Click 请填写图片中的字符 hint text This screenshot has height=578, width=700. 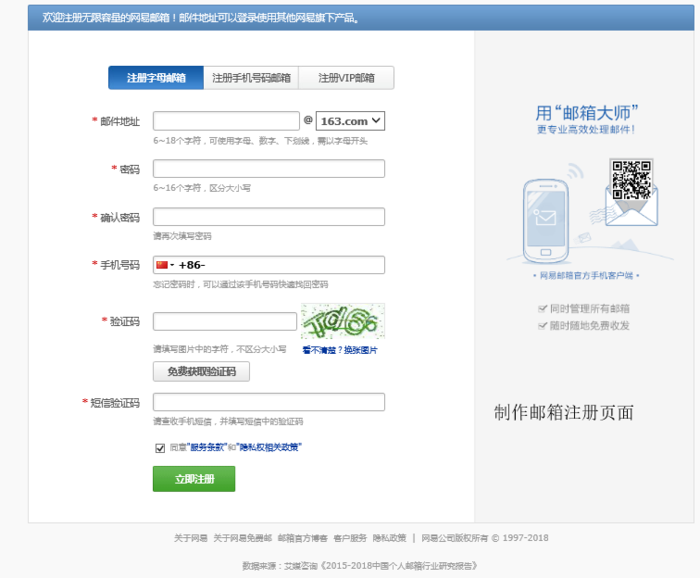(220, 349)
